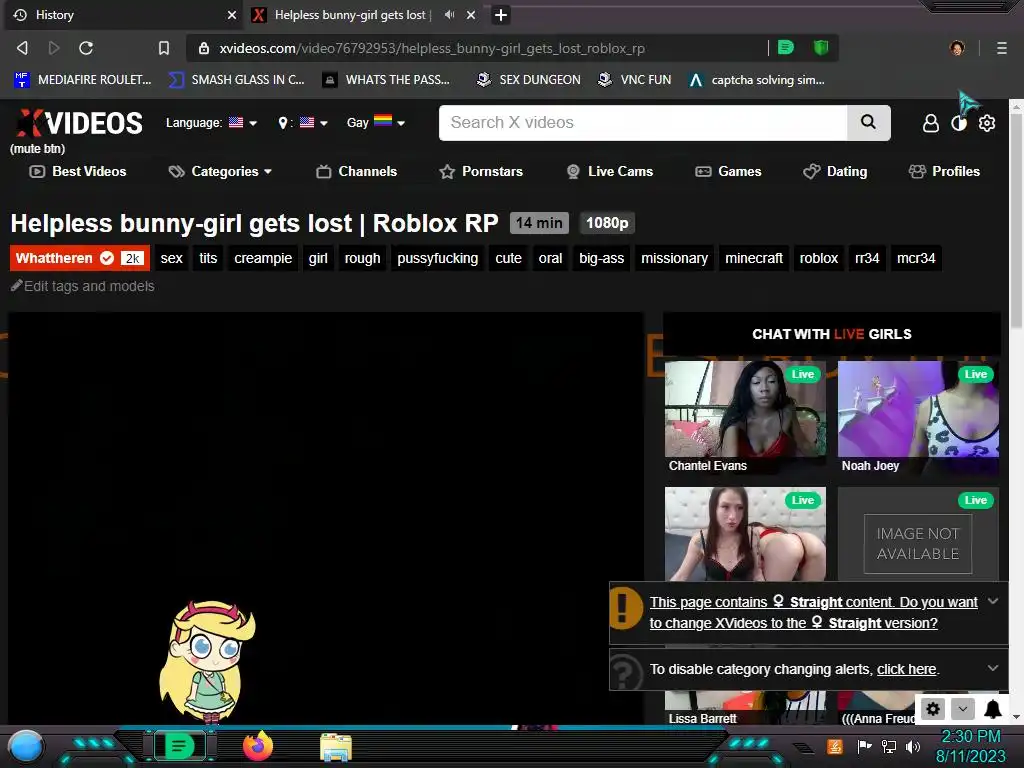Open the SMASH GLASS IN C... bookmark
The width and height of the screenshot is (1024, 768).
237,80
